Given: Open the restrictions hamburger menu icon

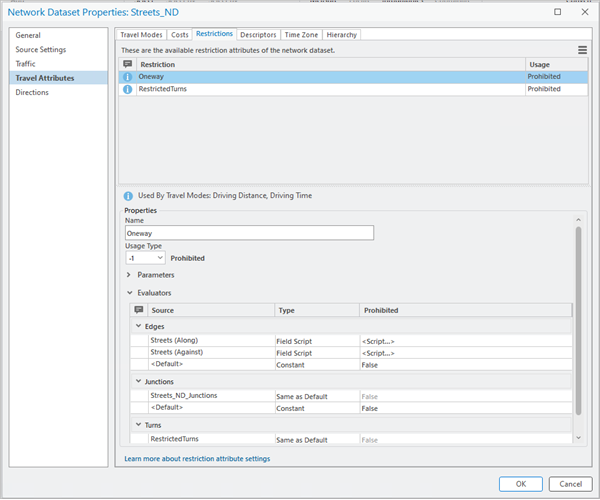Looking at the screenshot, I should tap(582, 50).
